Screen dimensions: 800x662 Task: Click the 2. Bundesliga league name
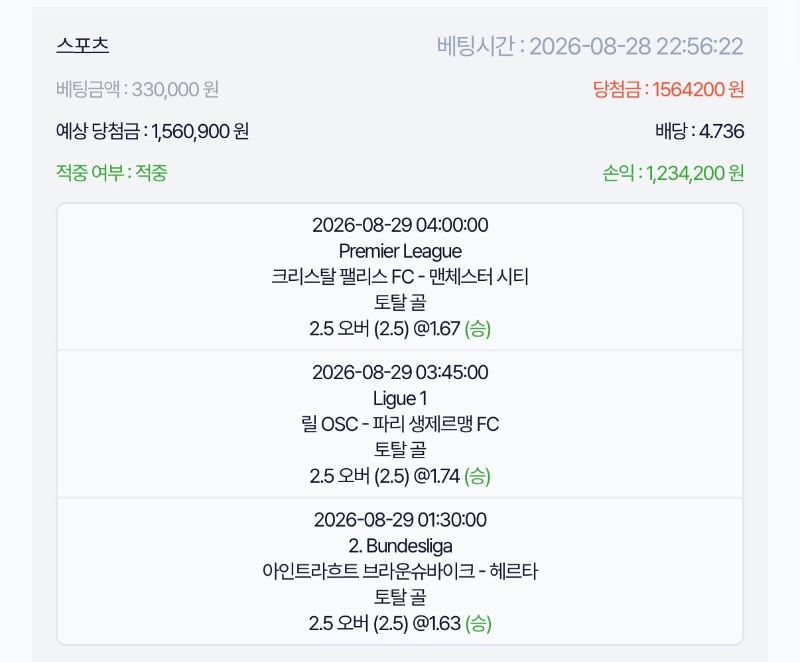tap(400, 546)
